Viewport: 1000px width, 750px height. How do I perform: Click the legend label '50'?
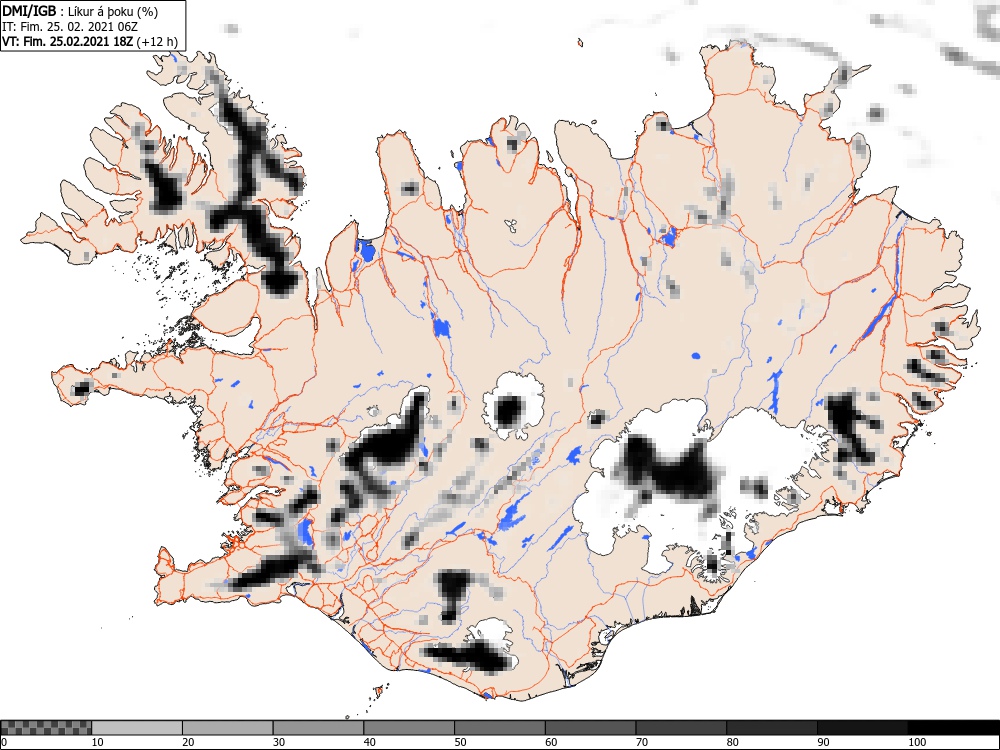click(460, 742)
